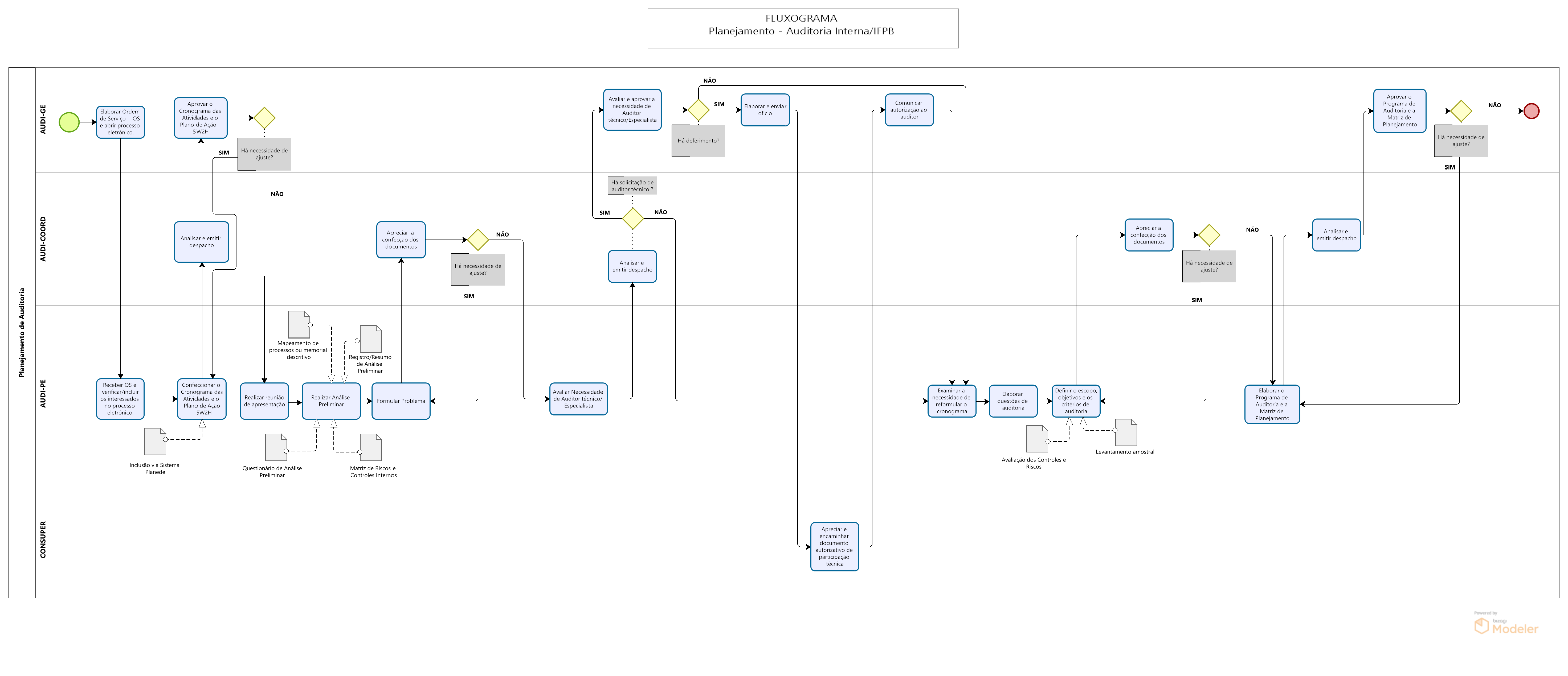Image resolution: width=1568 pixels, height=676 pixels.
Task: Click the 'Matriz de Riscos' document icon
Action: click(x=371, y=448)
